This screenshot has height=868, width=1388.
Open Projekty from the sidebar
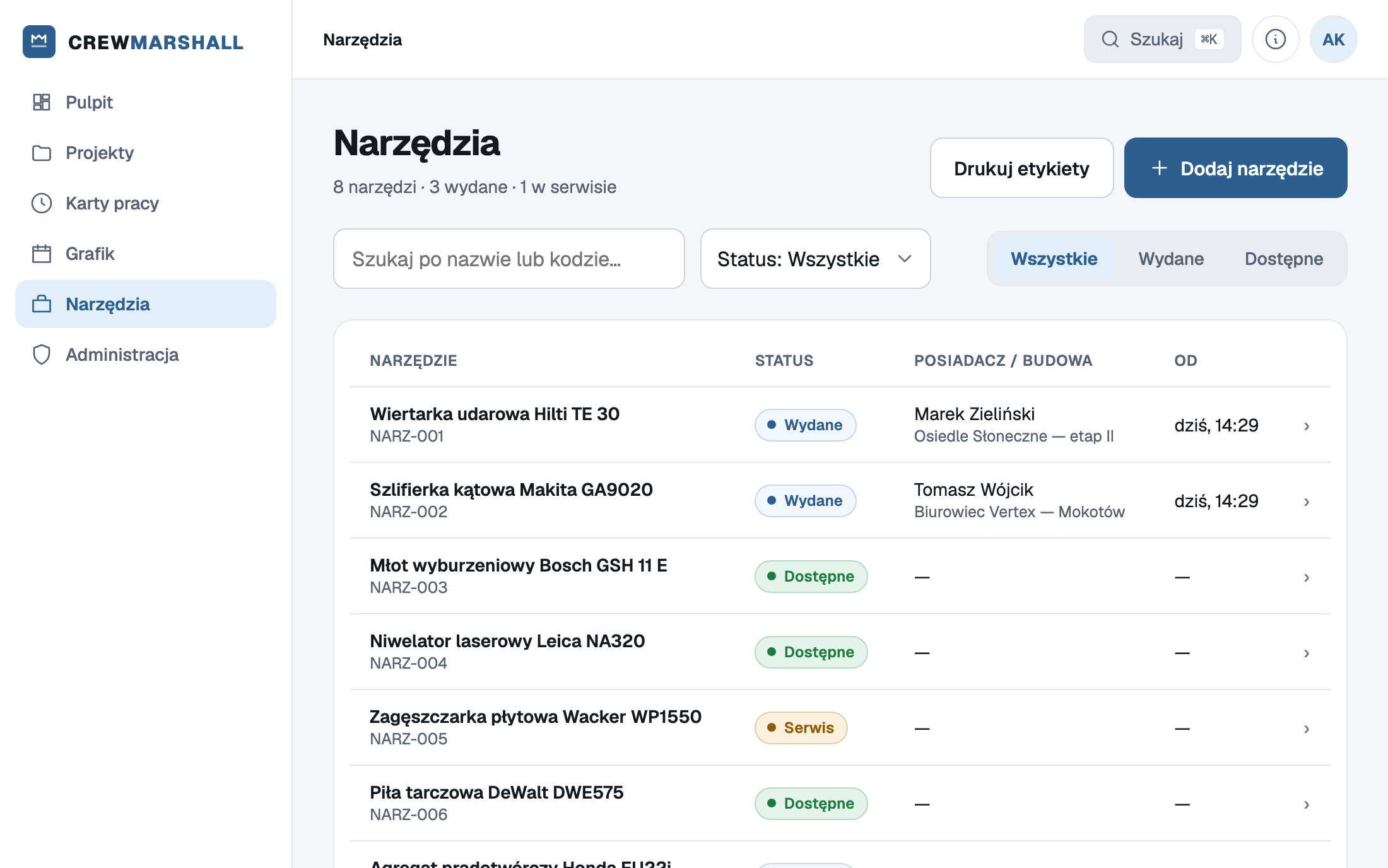click(146, 153)
